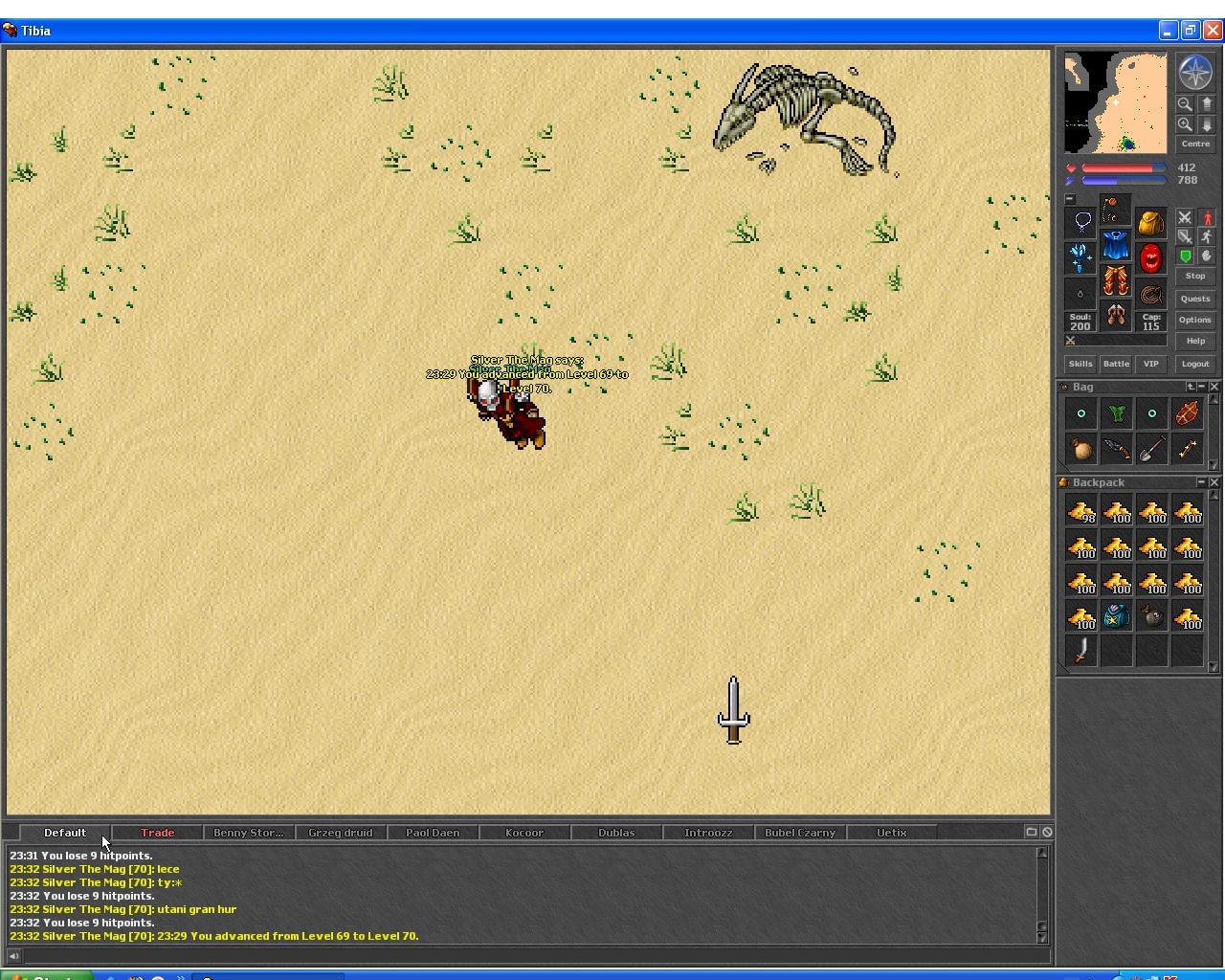Screen dimensions: 1225x980
Task: Open the Paol Daen chat tab
Action: click(x=433, y=833)
